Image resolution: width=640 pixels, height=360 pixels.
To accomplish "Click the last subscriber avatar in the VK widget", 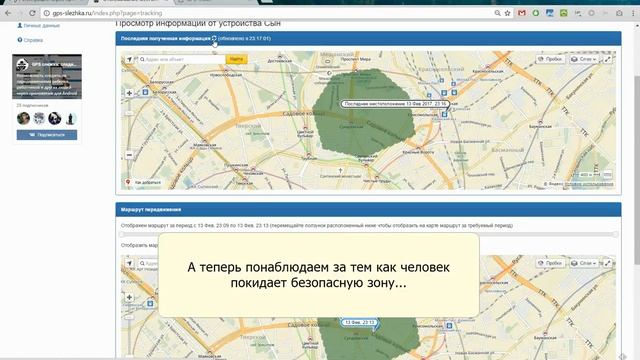I will (x=70, y=118).
